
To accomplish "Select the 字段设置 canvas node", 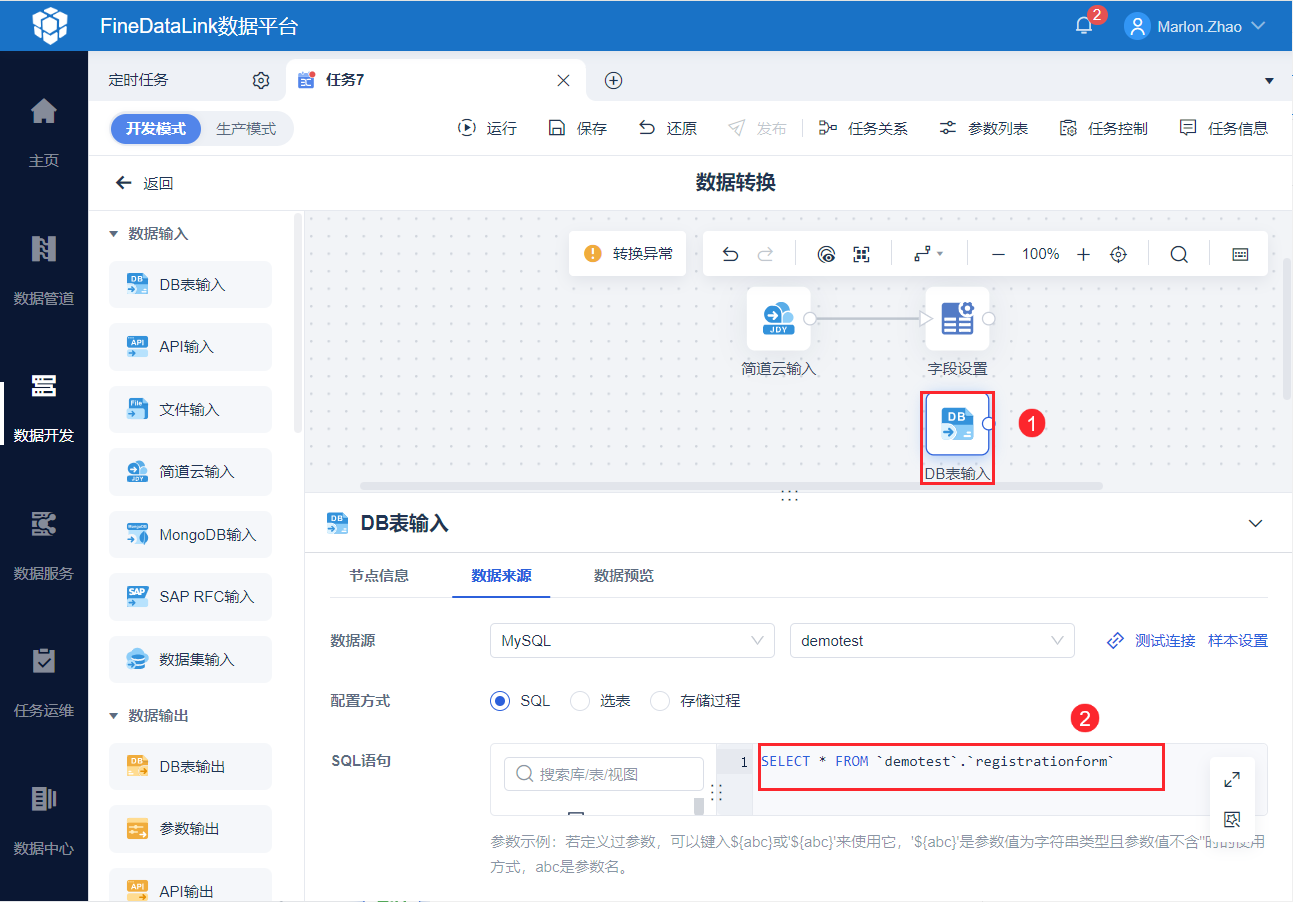I will pos(957,319).
